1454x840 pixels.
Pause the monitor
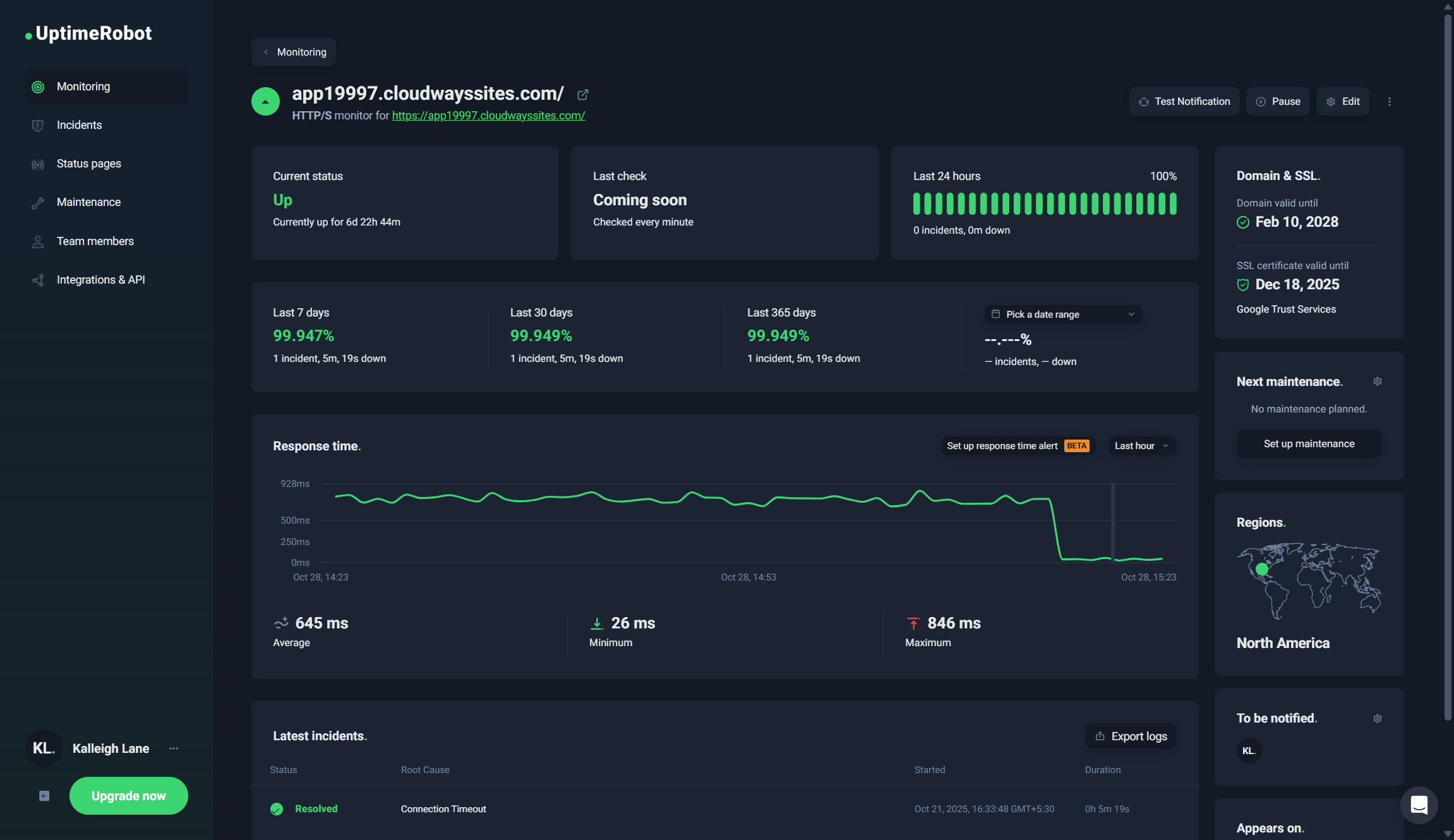1277,101
